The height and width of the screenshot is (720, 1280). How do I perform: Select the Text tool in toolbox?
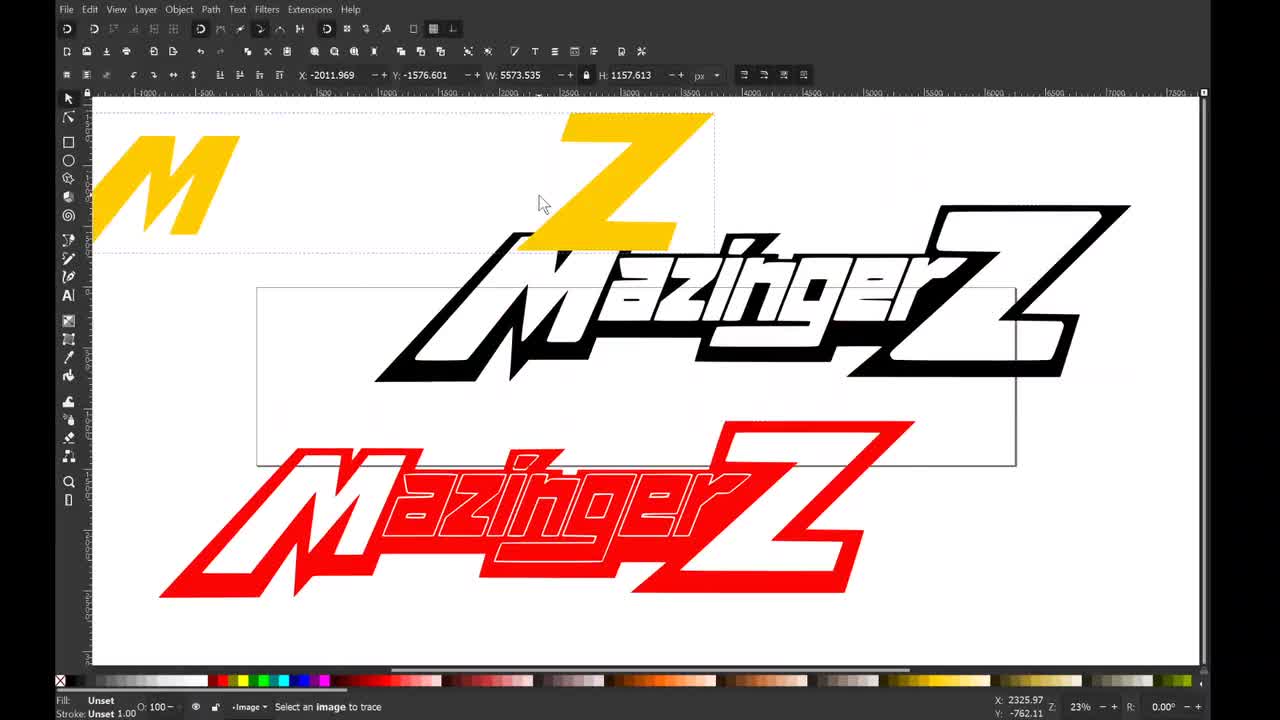pyautogui.click(x=68, y=295)
